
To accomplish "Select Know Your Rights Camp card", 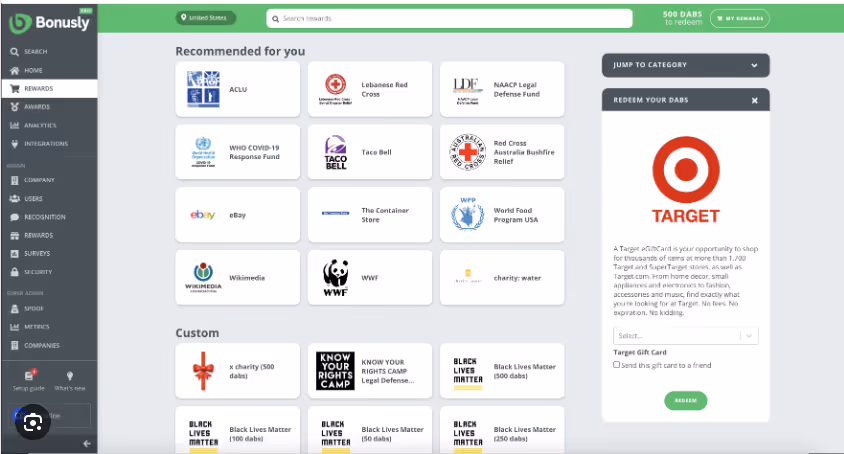I will 370,371.
